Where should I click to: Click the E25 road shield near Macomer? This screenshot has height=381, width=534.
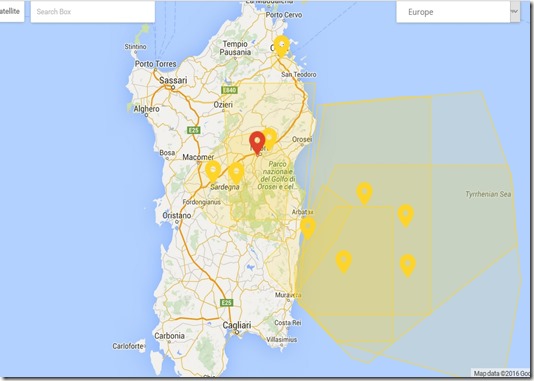click(x=194, y=130)
